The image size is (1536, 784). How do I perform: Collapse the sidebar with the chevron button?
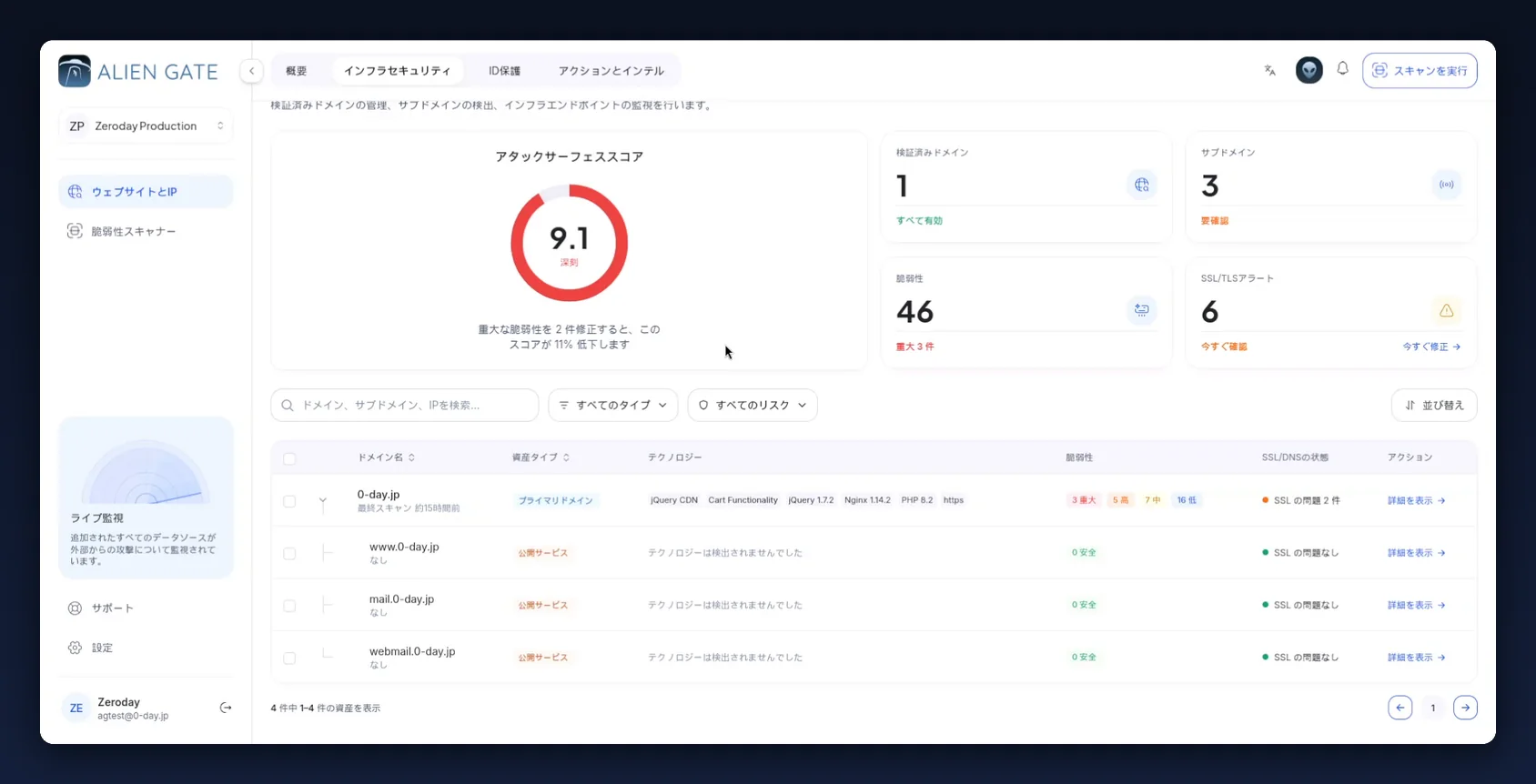[x=251, y=71]
